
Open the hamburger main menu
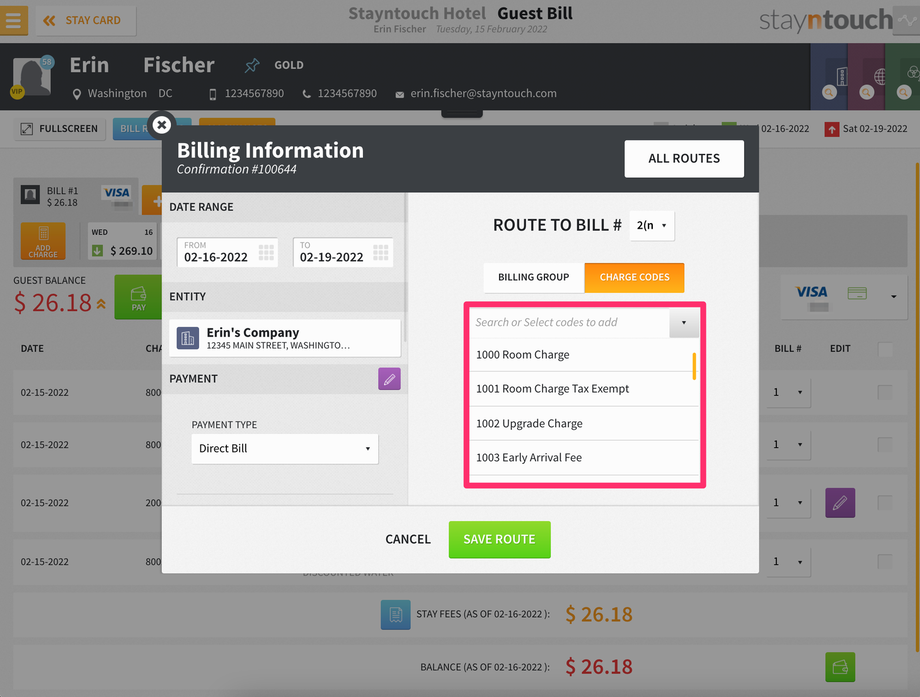(13, 21)
